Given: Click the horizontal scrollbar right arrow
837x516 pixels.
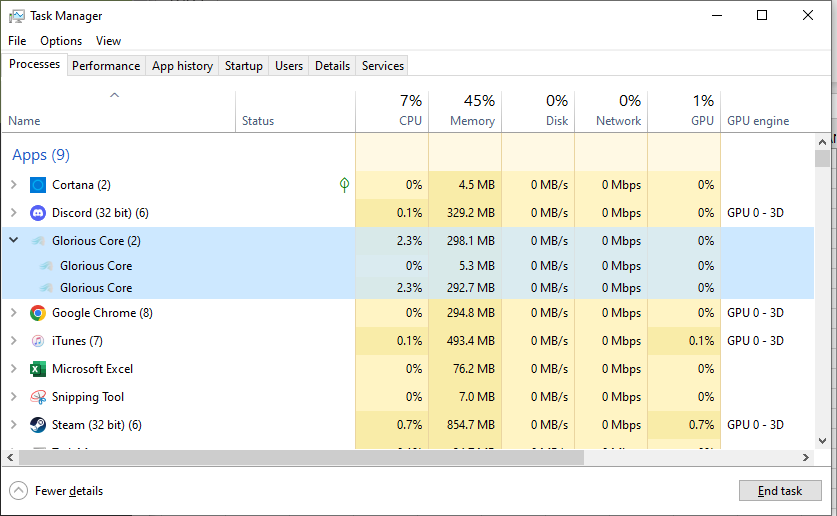Looking at the screenshot, I should coord(806,457).
